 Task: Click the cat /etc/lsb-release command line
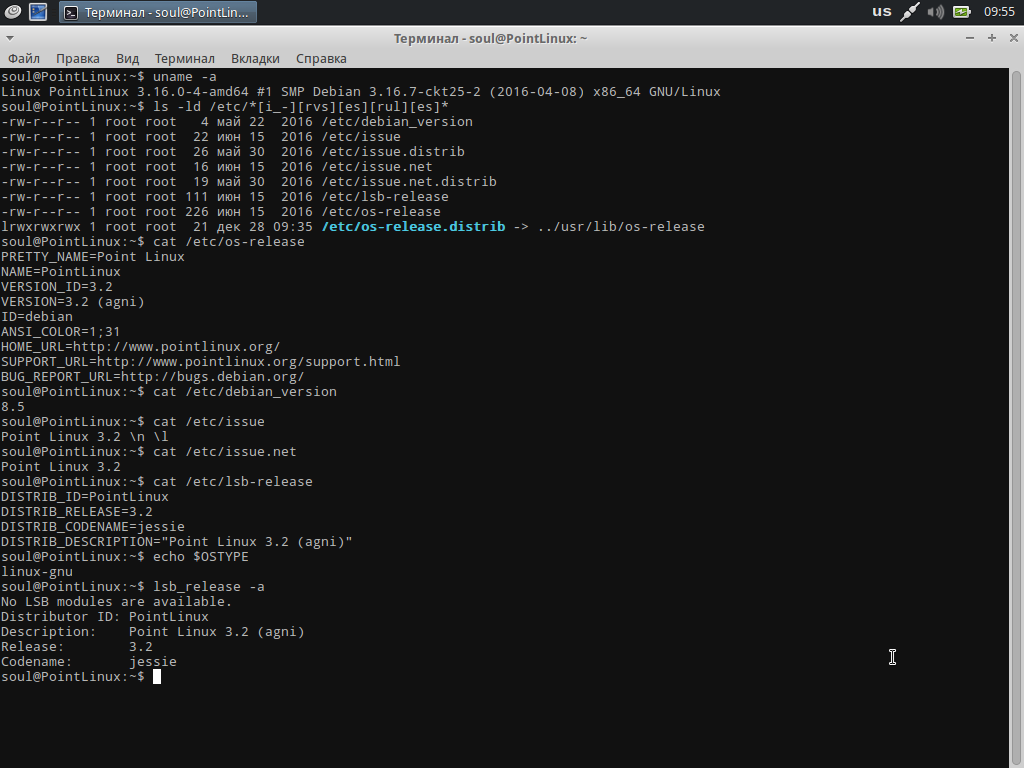[157, 481]
